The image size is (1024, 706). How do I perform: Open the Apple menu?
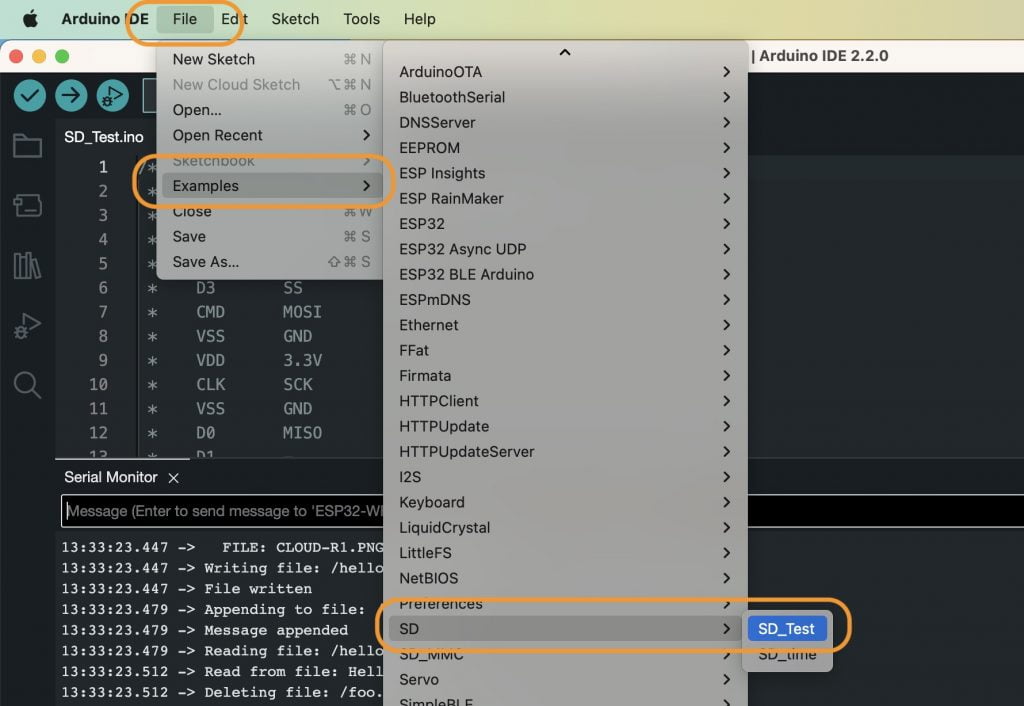coord(30,19)
